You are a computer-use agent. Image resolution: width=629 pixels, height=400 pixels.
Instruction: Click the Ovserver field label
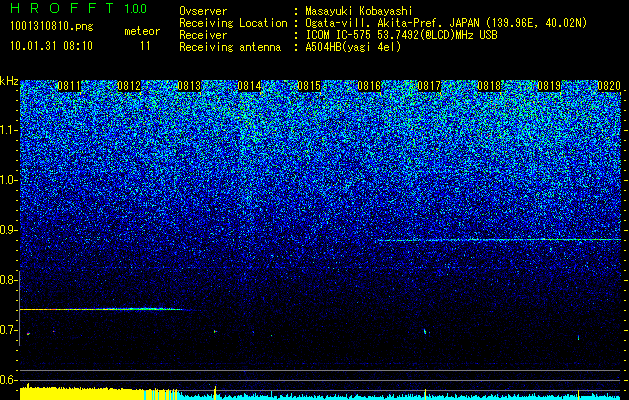tap(203, 11)
